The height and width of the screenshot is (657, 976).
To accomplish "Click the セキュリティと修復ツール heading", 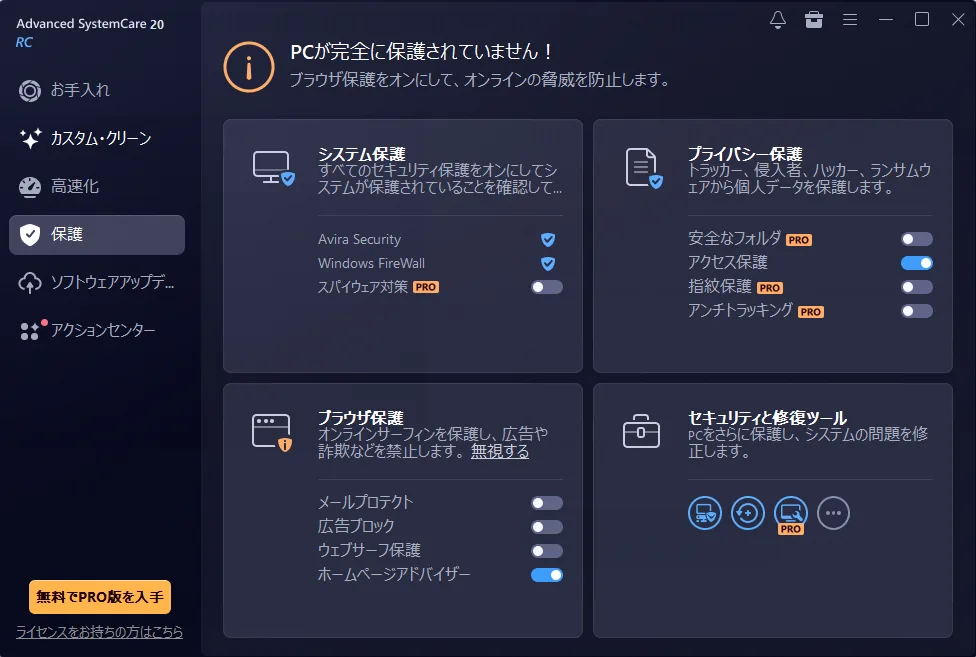I will pyautogui.click(x=767, y=417).
